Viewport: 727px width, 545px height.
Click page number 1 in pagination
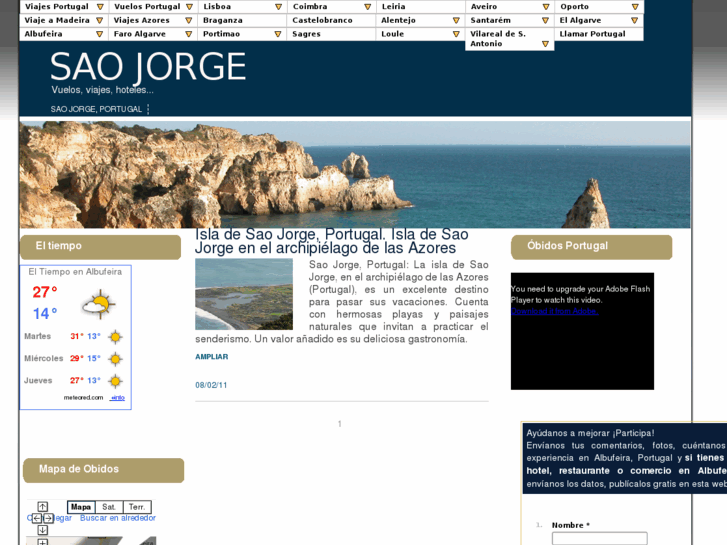pyautogui.click(x=340, y=424)
